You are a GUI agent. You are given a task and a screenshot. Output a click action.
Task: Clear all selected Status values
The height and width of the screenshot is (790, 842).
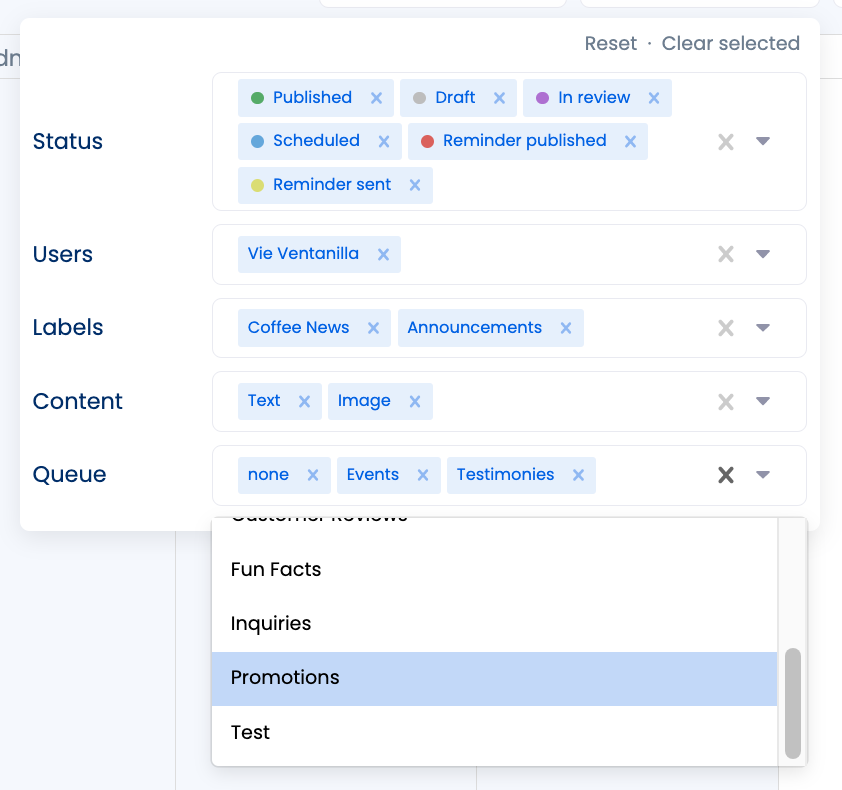726,142
